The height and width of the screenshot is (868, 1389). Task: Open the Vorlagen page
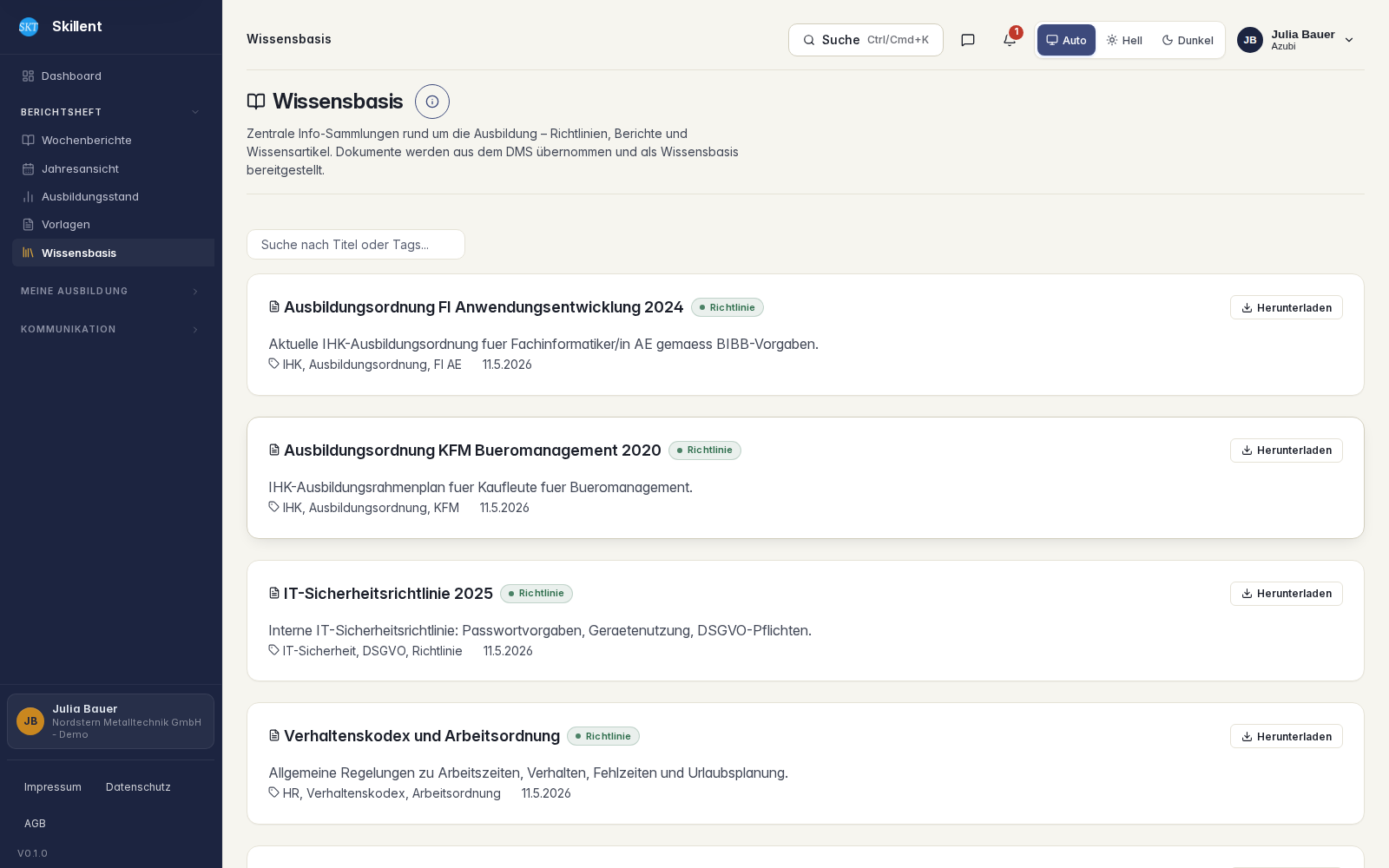pyautogui.click(x=113, y=225)
